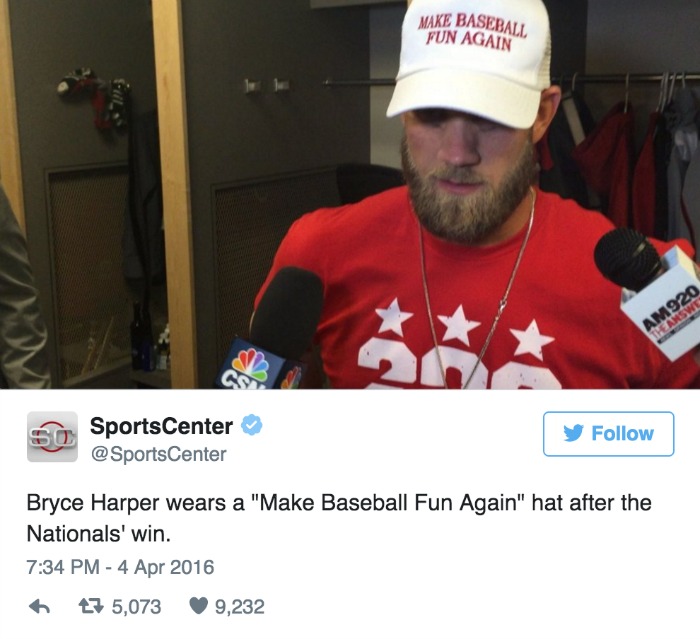Open the tweet's attached photo

click(350, 194)
